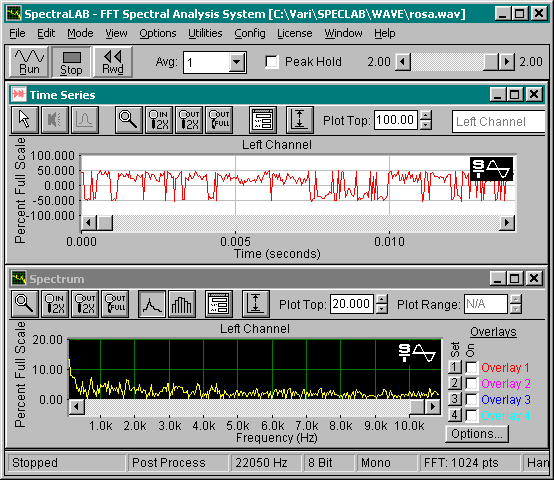
Task: Zoom in 2X on the Time Series plot
Action: pos(159,120)
